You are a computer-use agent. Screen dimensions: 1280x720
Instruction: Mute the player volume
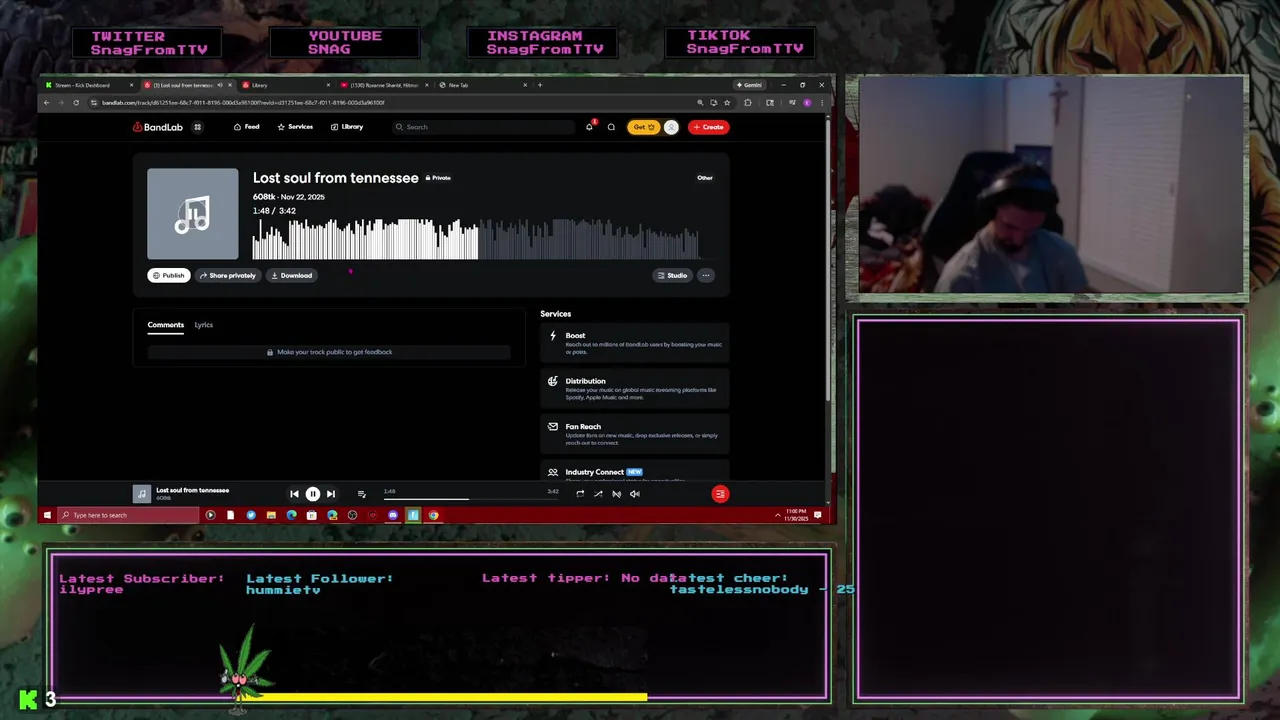[x=634, y=494]
